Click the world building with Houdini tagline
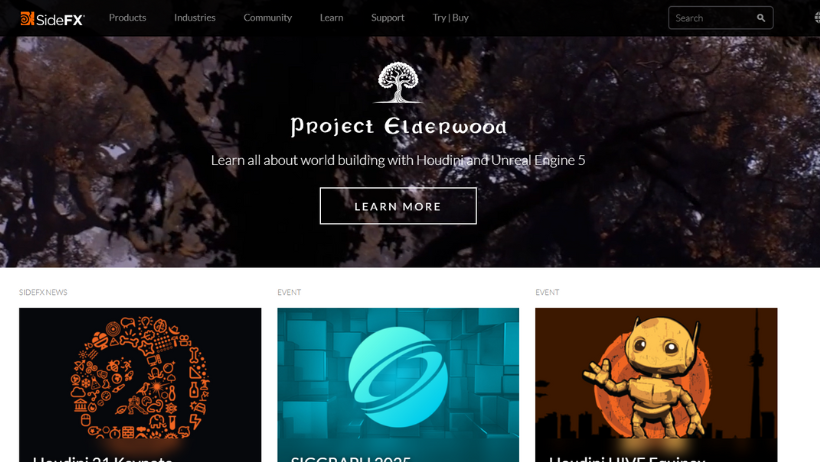Viewport: 820px width, 462px height. [398, 160]
